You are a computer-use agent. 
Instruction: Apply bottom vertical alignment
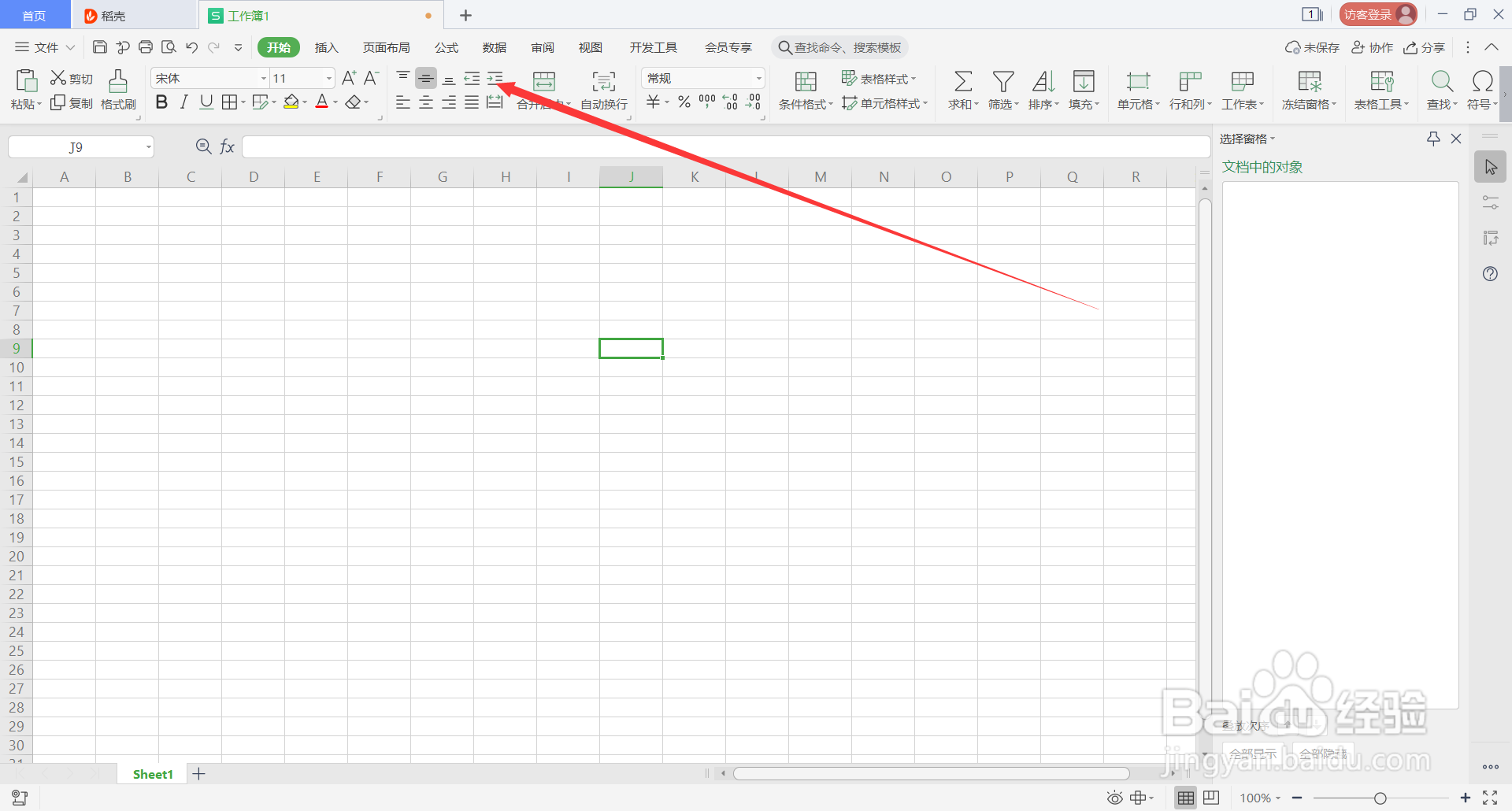(449, 78)
